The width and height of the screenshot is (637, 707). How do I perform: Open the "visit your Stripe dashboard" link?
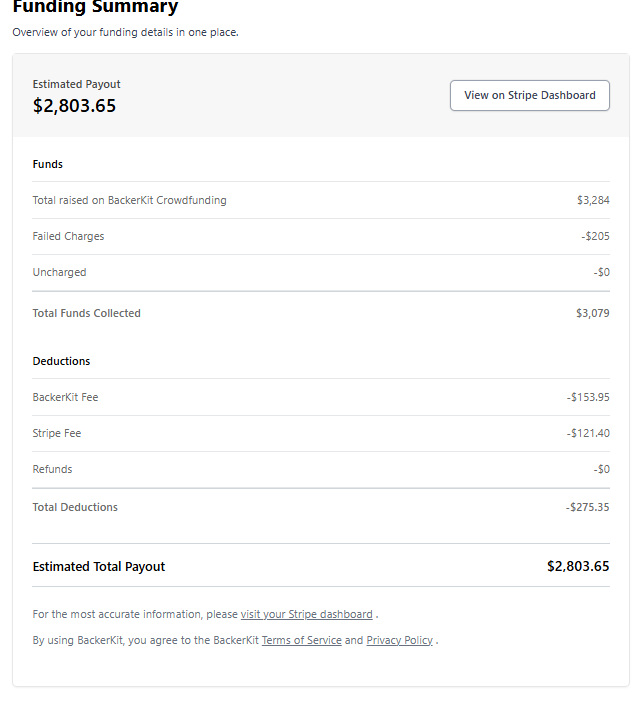tap(306, 614)
